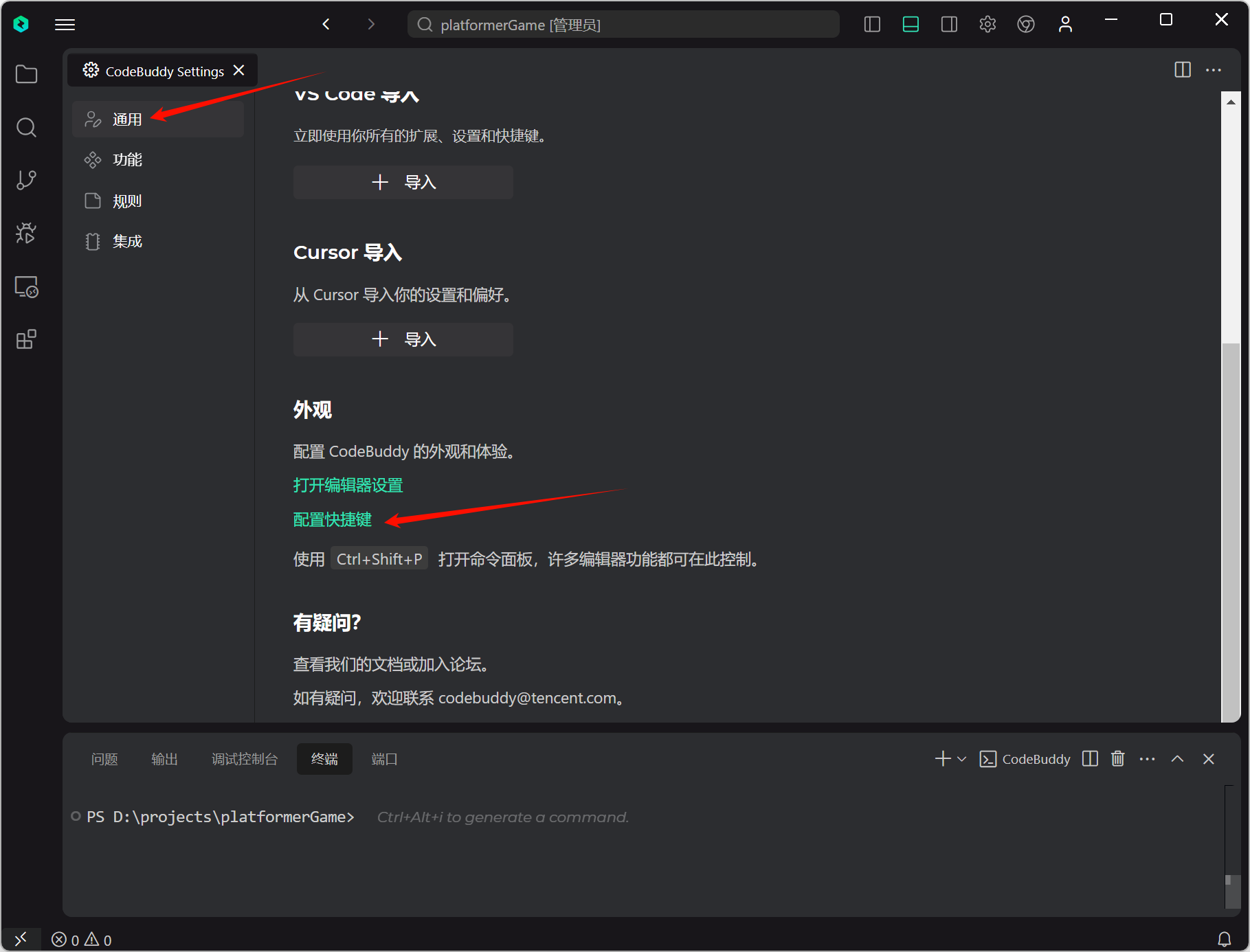Click 导入 button under Cursor 导入
The width and height of the screenshot is (1250, 952).
point(403,339)
